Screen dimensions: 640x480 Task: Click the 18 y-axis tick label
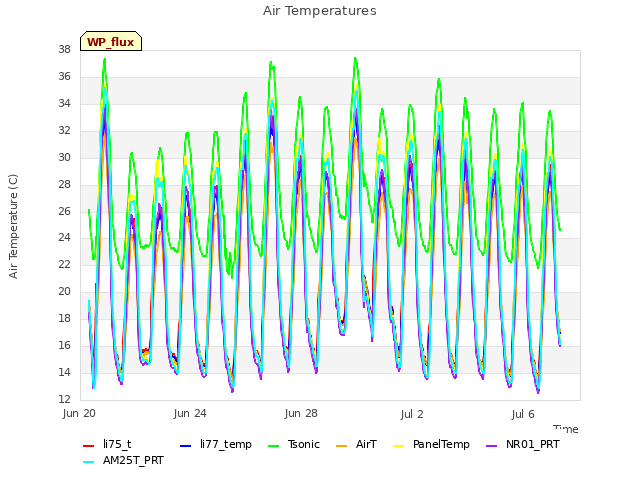[64, 318]
